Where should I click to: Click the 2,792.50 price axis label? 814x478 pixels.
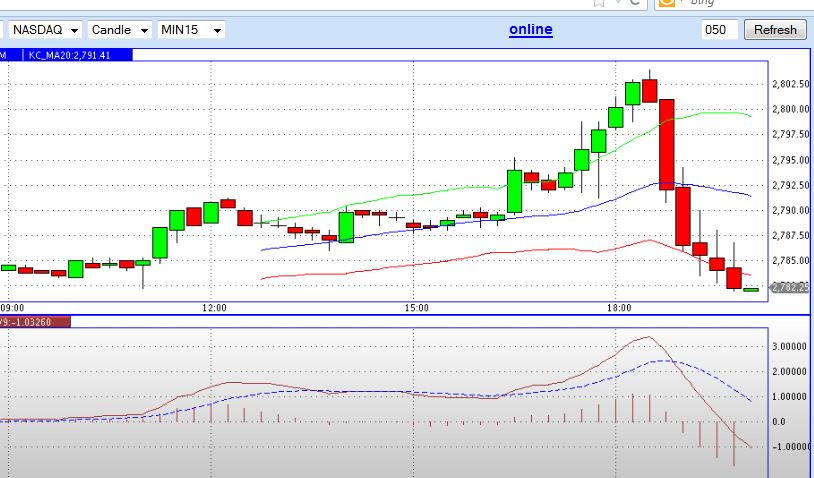tap(791, 185)
